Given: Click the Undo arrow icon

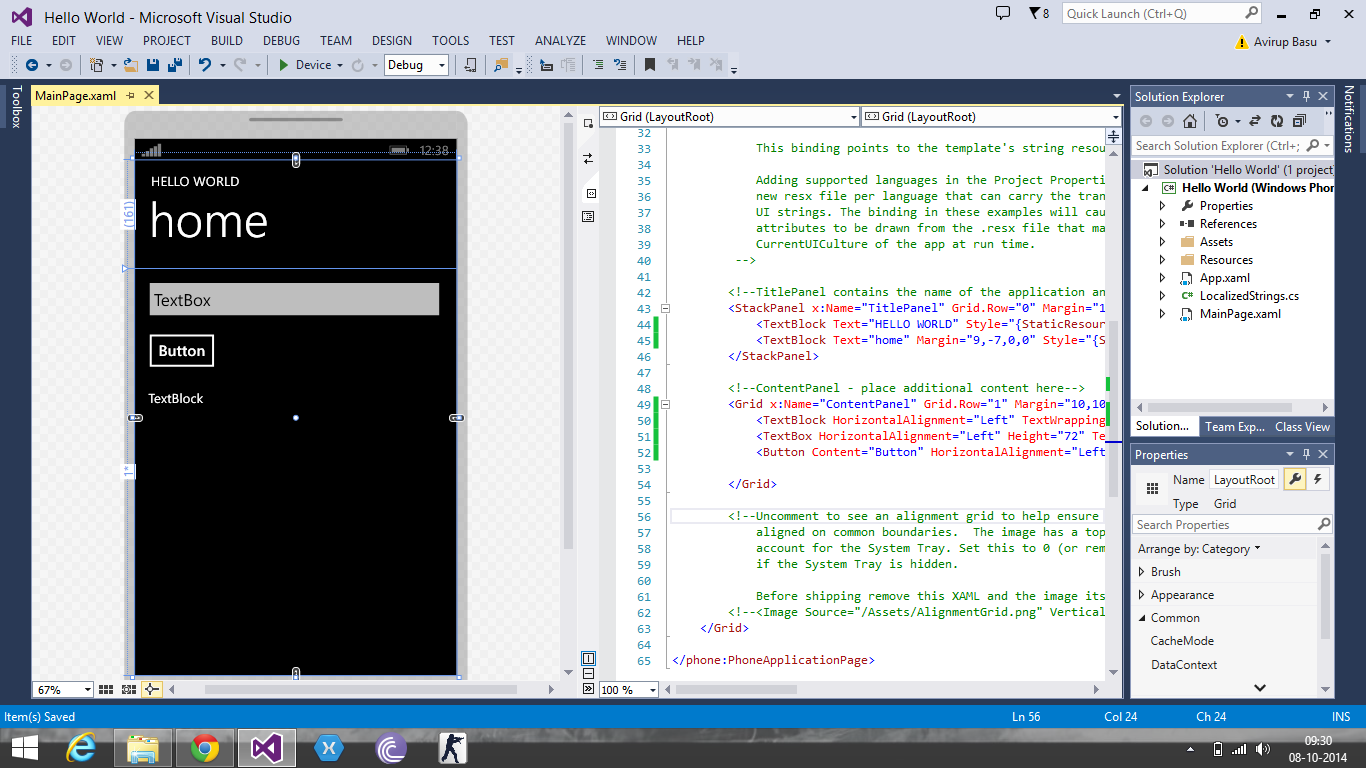Looking at the screenshot, I should [205, 65].
